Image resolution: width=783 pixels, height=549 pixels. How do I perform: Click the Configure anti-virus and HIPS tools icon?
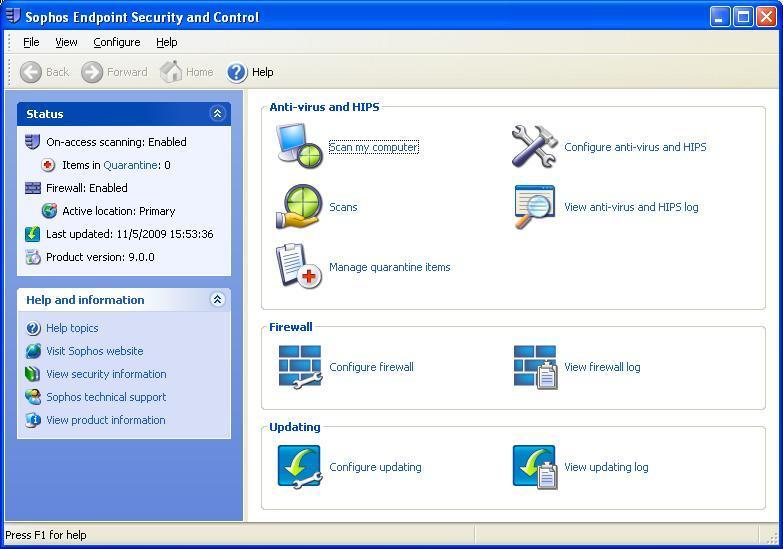click(x=534, y=146)
